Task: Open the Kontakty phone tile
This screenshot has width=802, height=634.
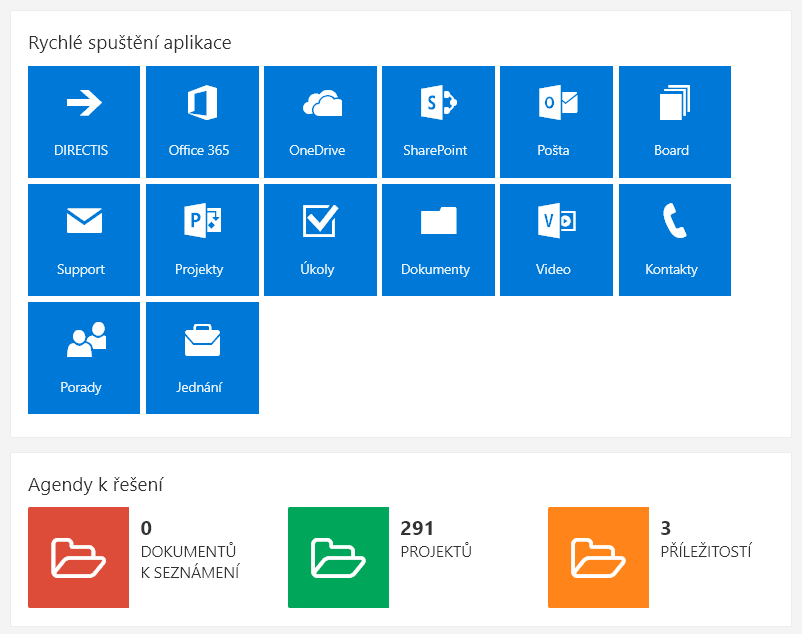Action: pos(675,240)
